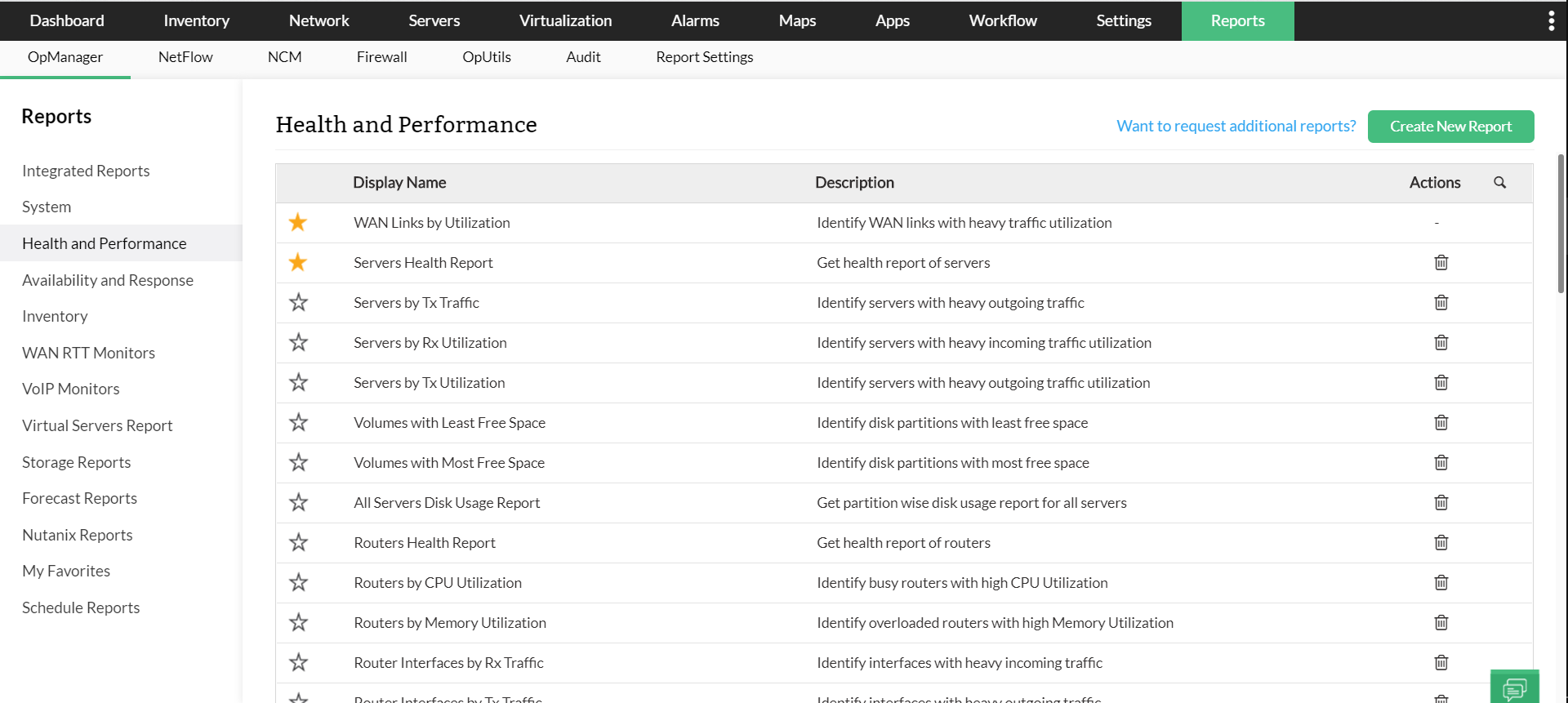Image resolution: width=1568 pixels, height=703 pixels.
Task: Click Create New Report button
Action: pos(1450,127)
